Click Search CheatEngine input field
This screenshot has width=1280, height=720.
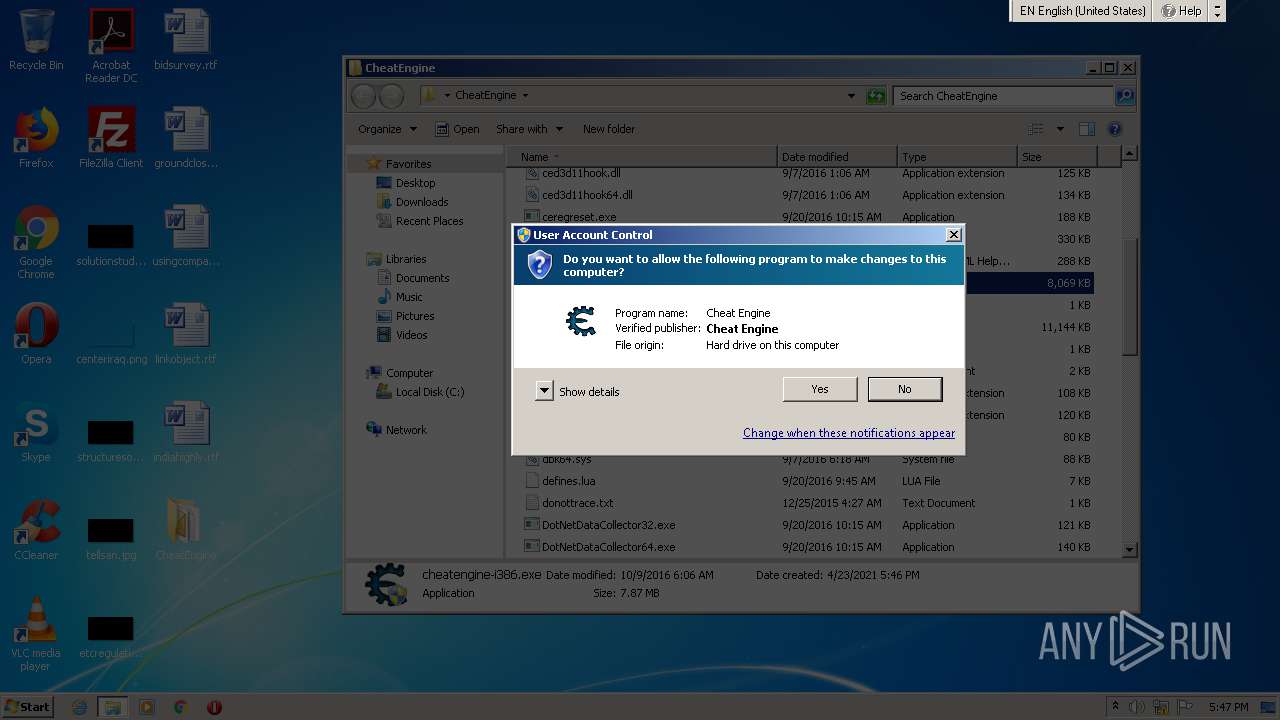(x=1003, y=96)
